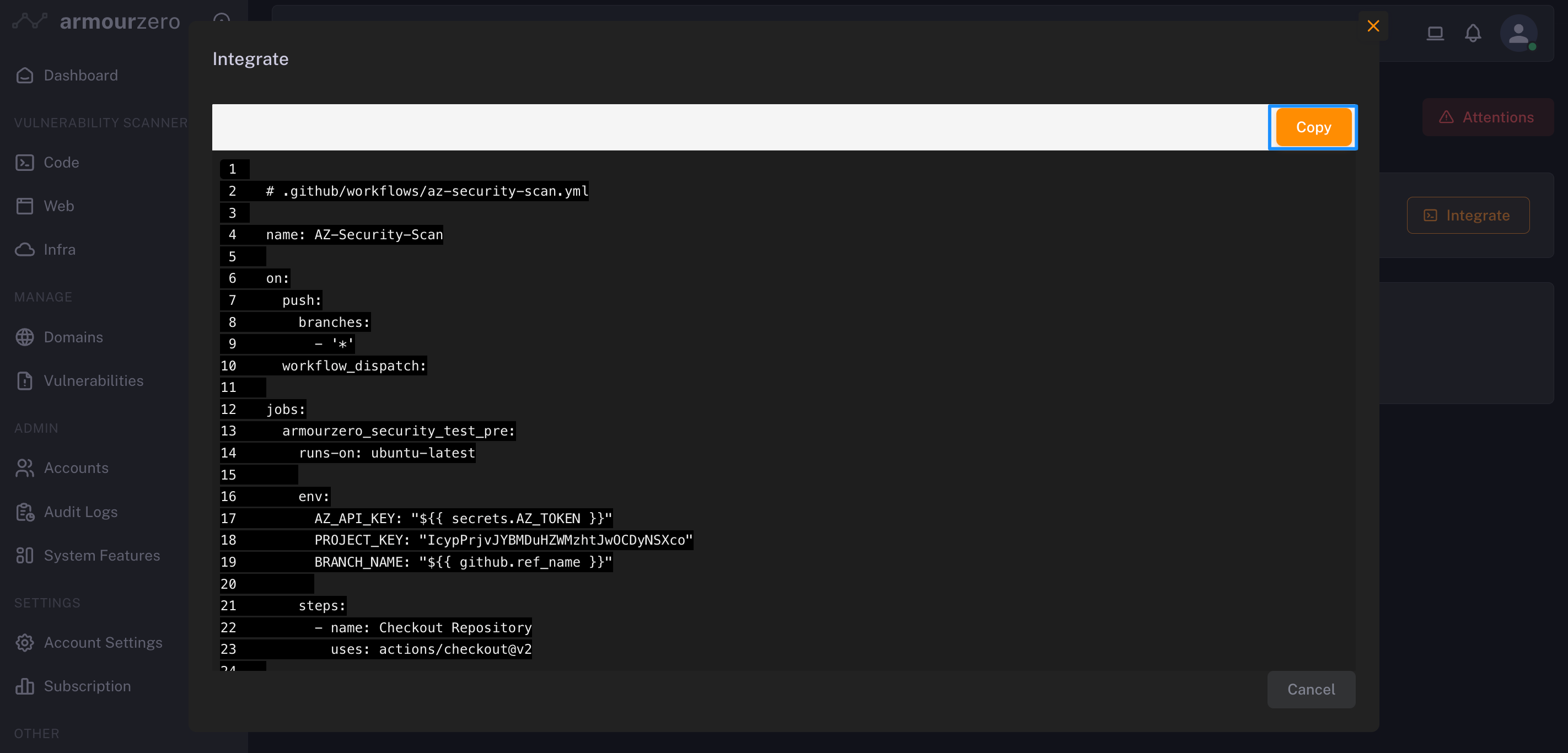Open the Infra cloud icon
1568x753 pixels.
coord(24,250)
